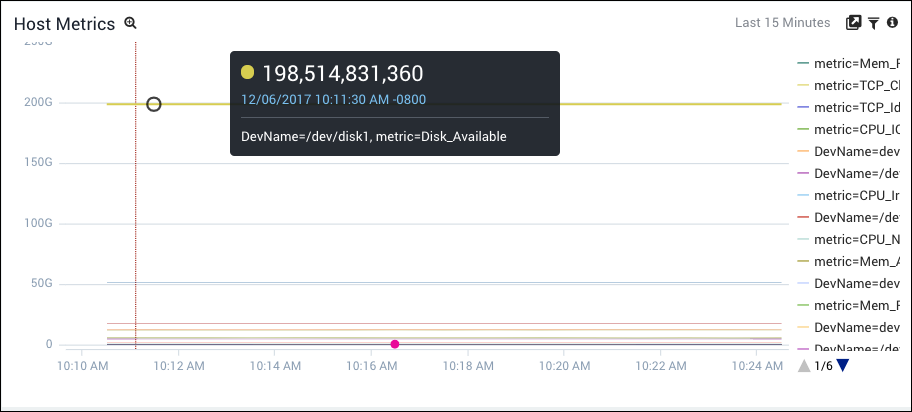
Task: Go to the previous legend page
Action: coord(804,366)
